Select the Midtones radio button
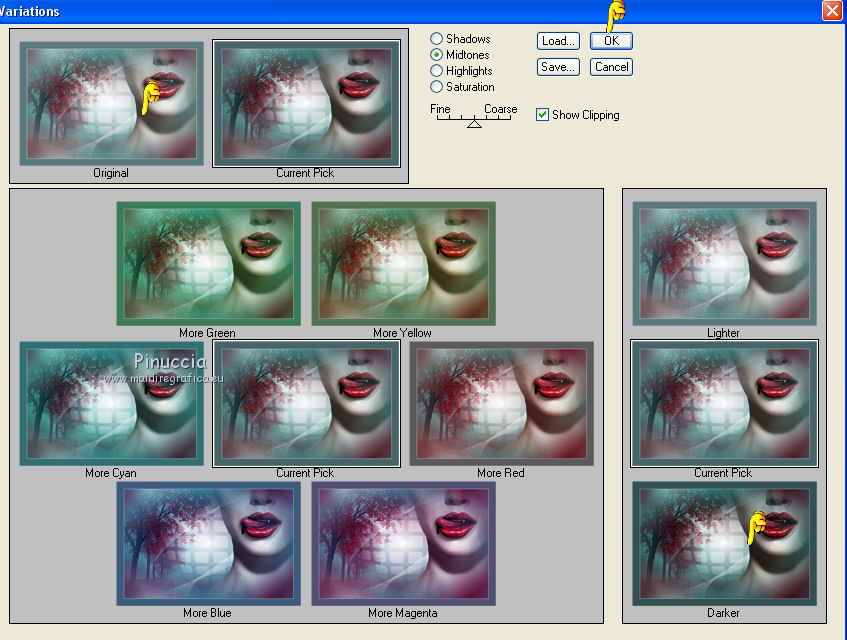The height and width of the screenshot is (640, 847). pyautogui.click(x=436, y=55)
